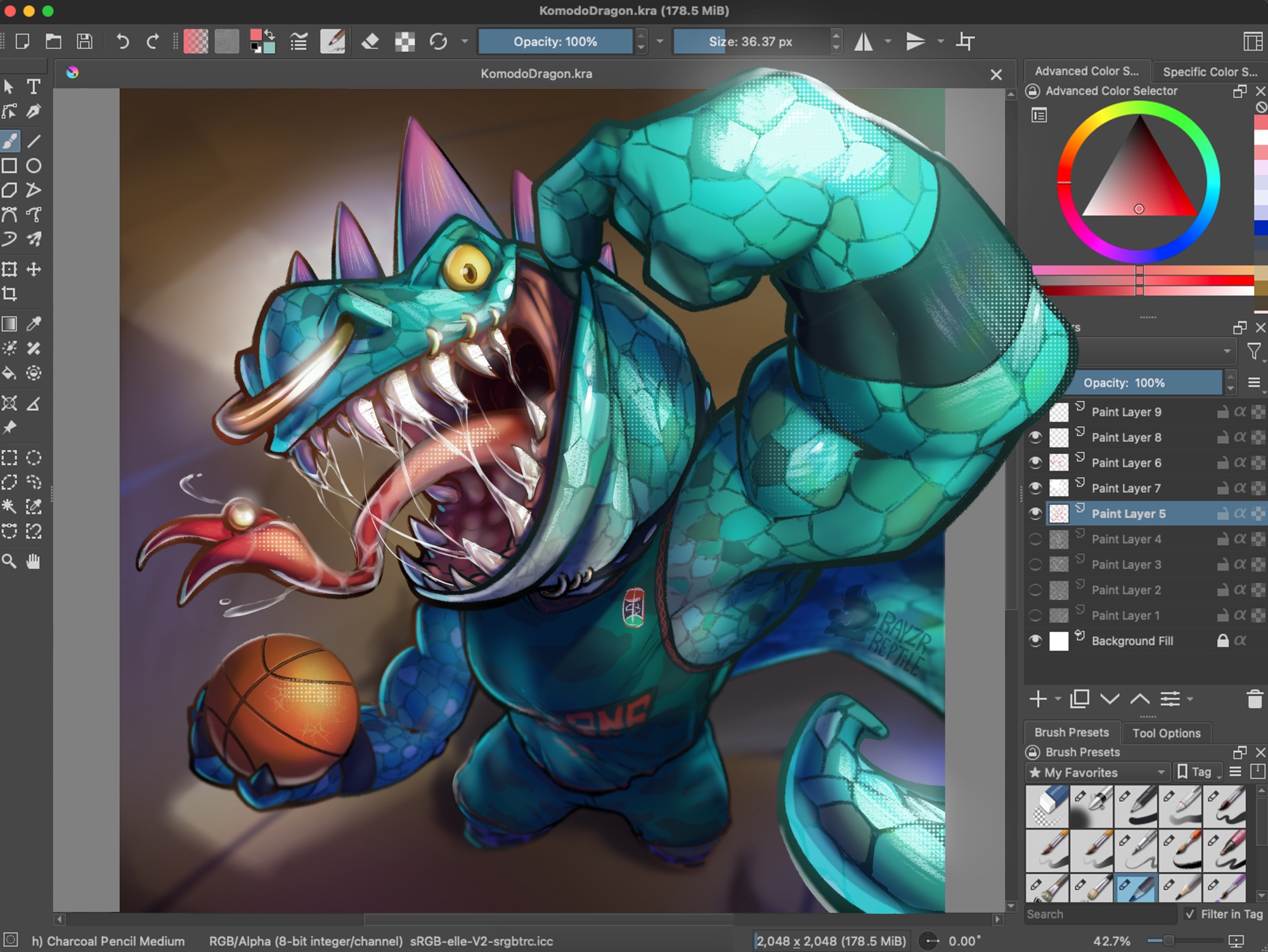Select the Text tool
This screenshot has width=1268, height=952.
pyautogui.click(x=34, y=86)
